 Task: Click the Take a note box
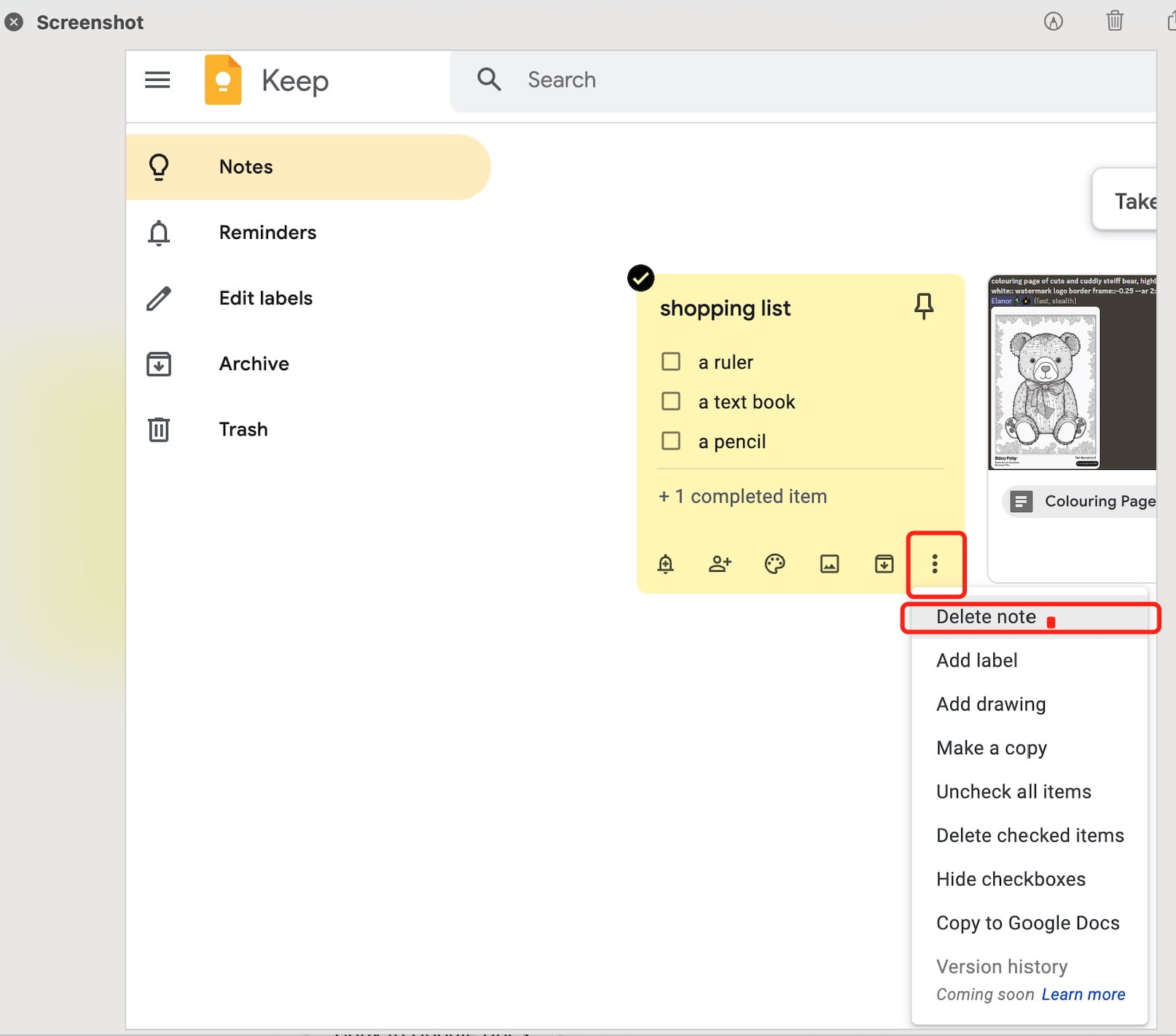[x=1124, y=200]
